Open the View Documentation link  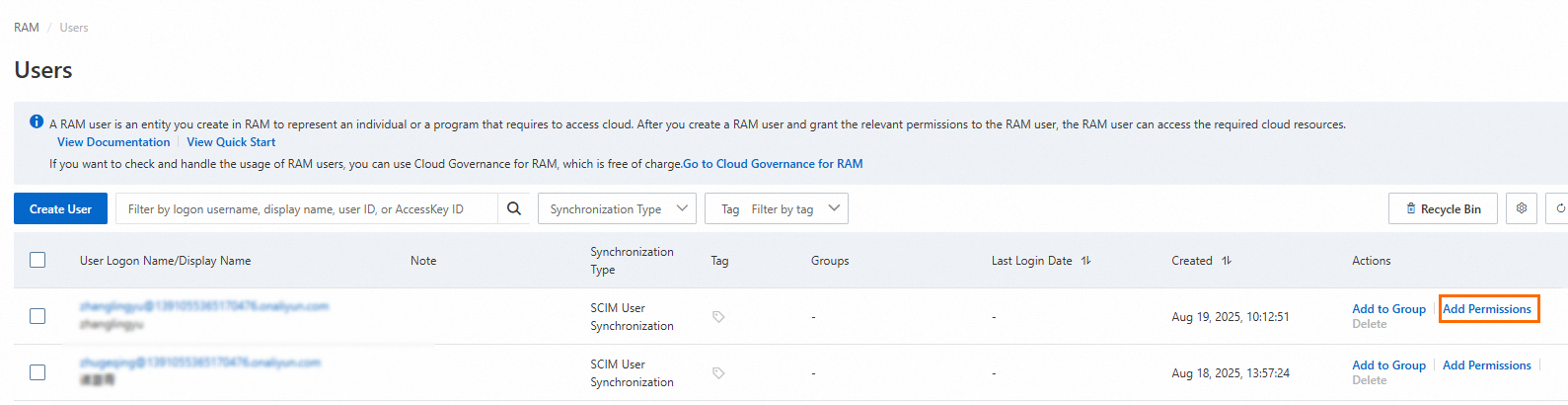(x=113, y=142)
